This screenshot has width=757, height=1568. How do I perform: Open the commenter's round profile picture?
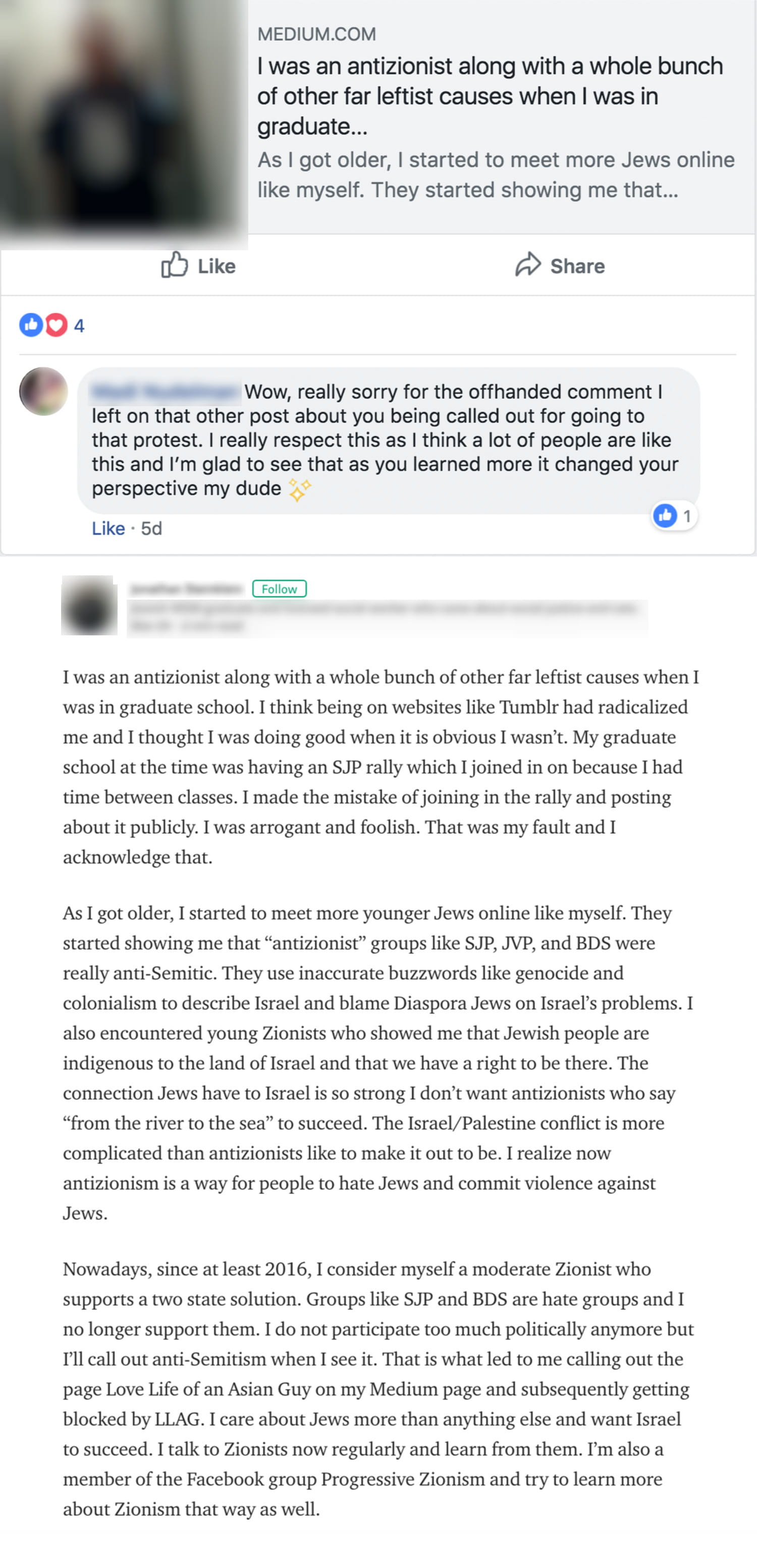tap(43, 392)
